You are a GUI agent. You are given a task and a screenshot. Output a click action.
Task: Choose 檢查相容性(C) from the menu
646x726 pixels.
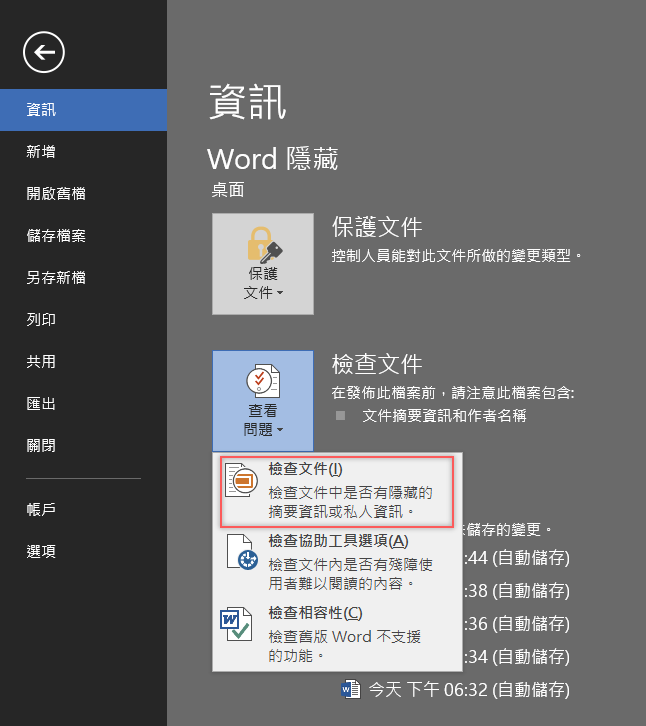click(x=337, y=635)
